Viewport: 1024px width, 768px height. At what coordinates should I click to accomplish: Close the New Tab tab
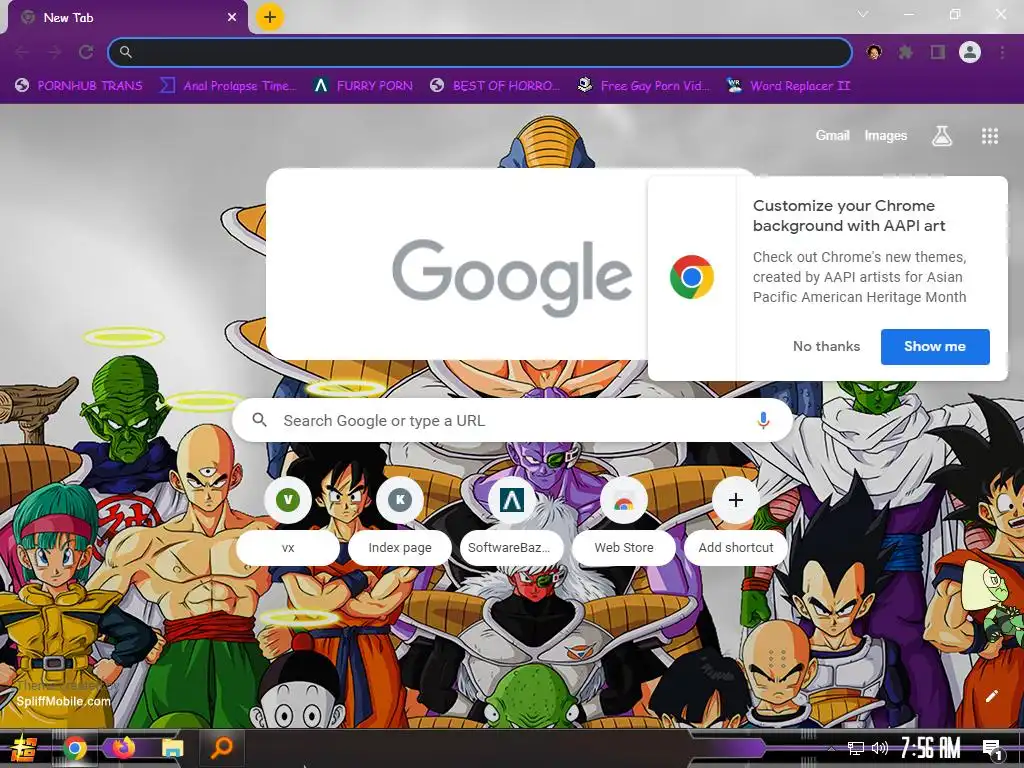232,18
